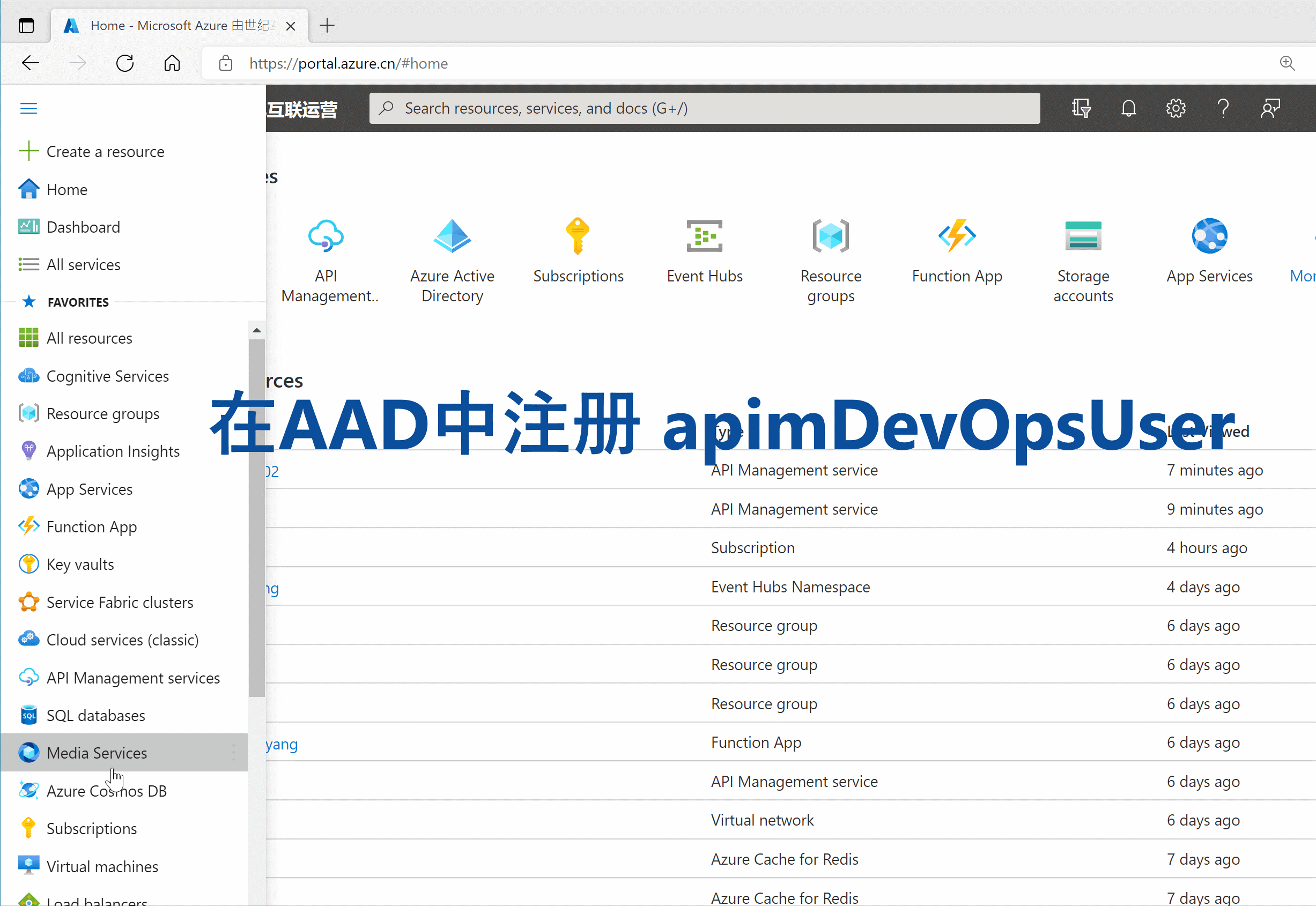Click the favorites list scroll-up arrow
Screen dimensions: 1316x906
(x=257, y=330)
